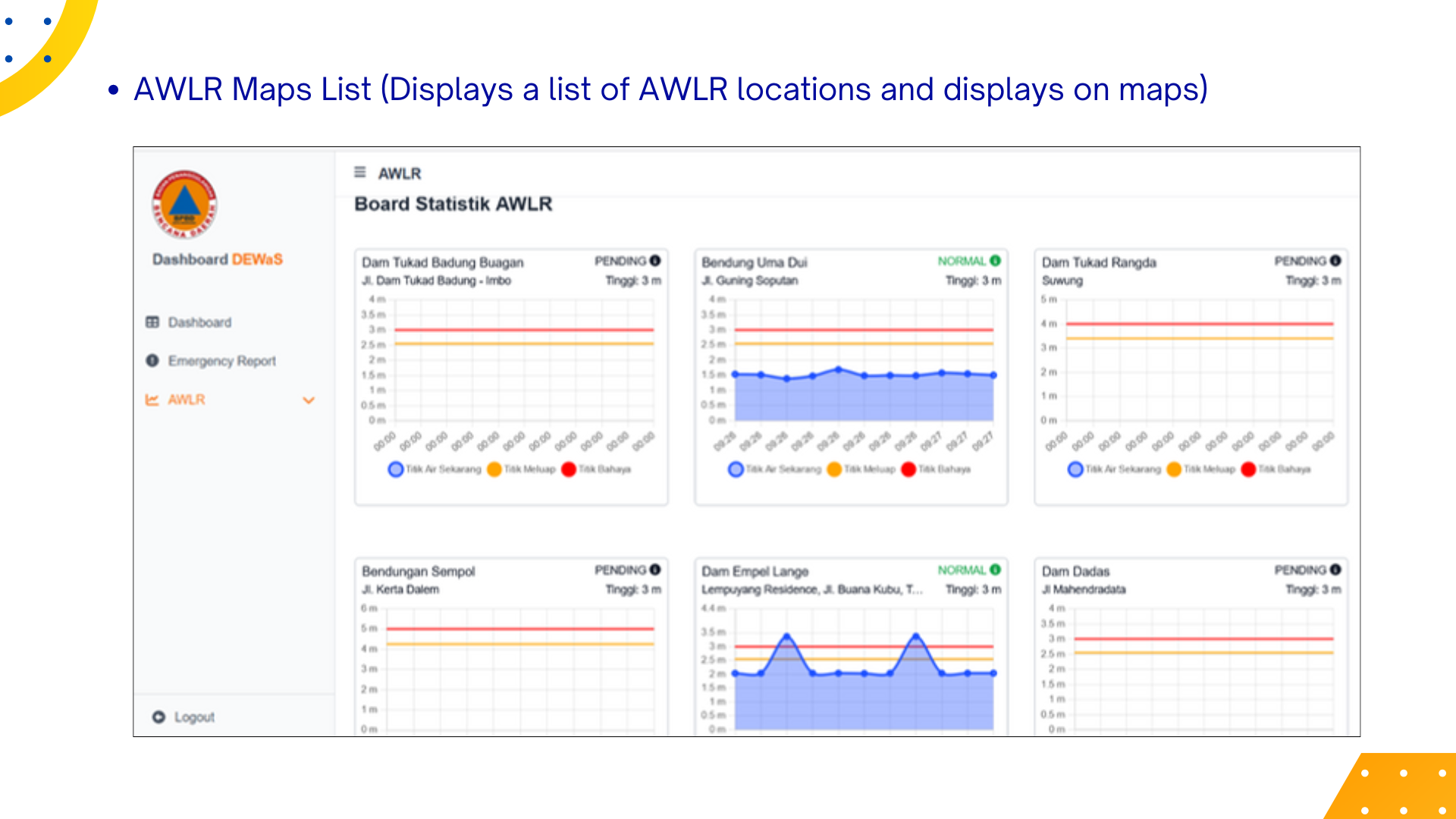
Task: Click the Dashboard DEWaS title
Action: pos(217,259)
